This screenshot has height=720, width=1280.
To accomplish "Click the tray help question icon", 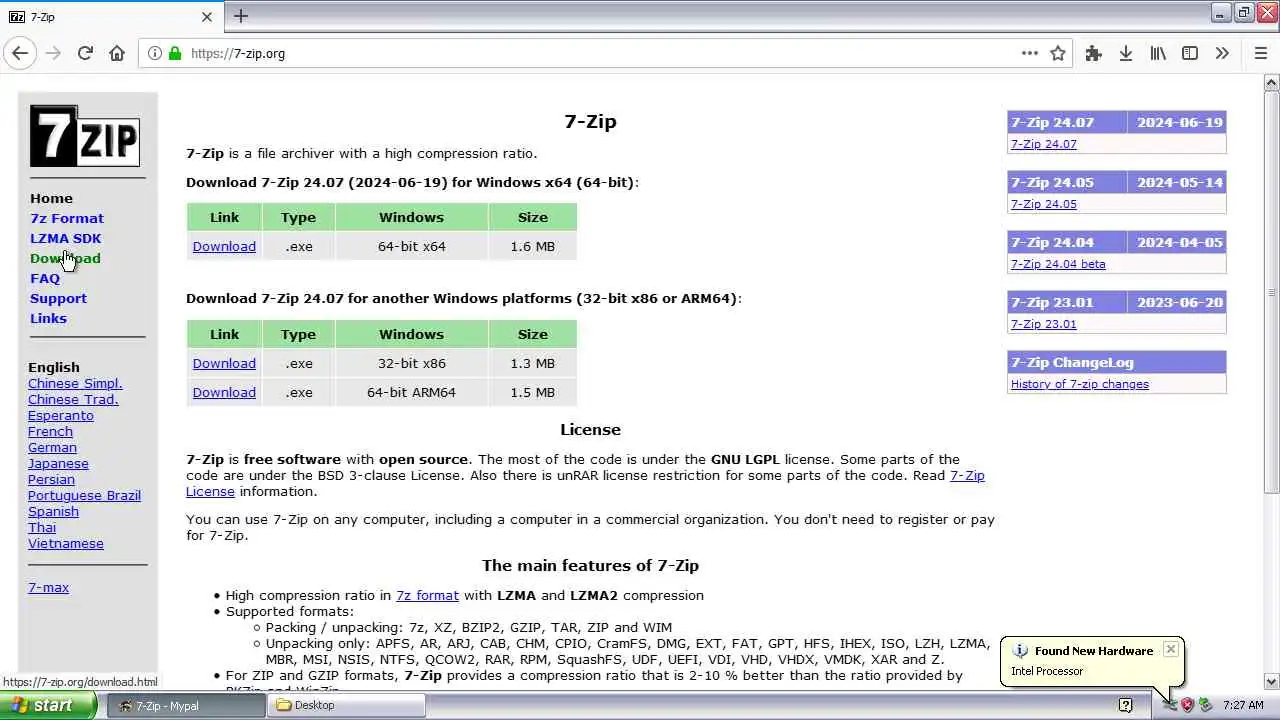I will (x=1125, y=705).
